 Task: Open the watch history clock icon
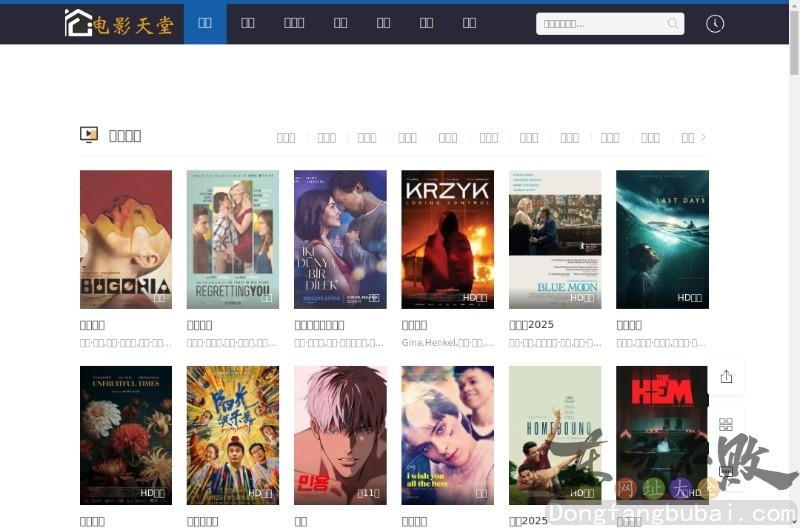tap(714, 24)
